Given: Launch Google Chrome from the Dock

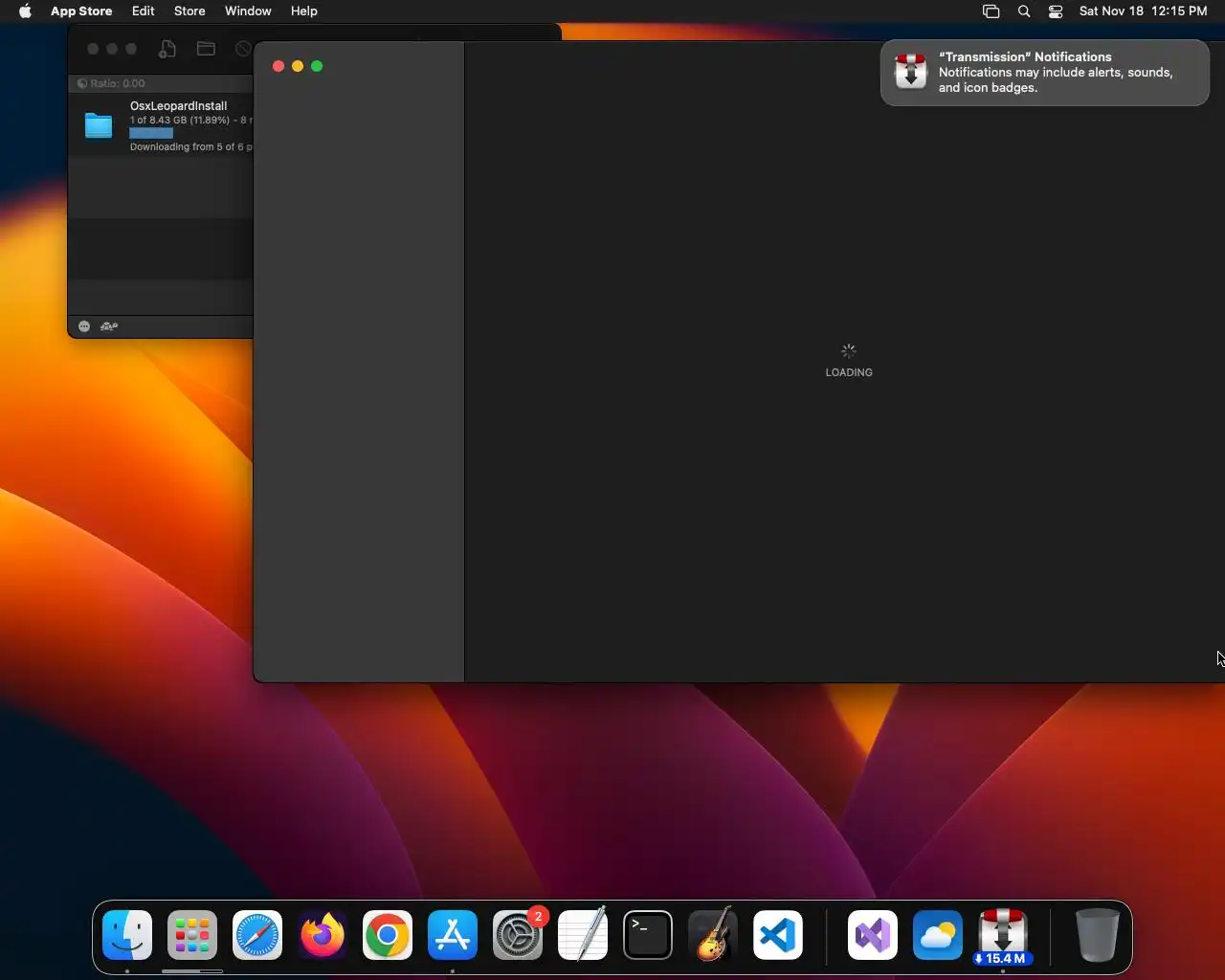Looking at the screenshot, I should tap(388, 935).
